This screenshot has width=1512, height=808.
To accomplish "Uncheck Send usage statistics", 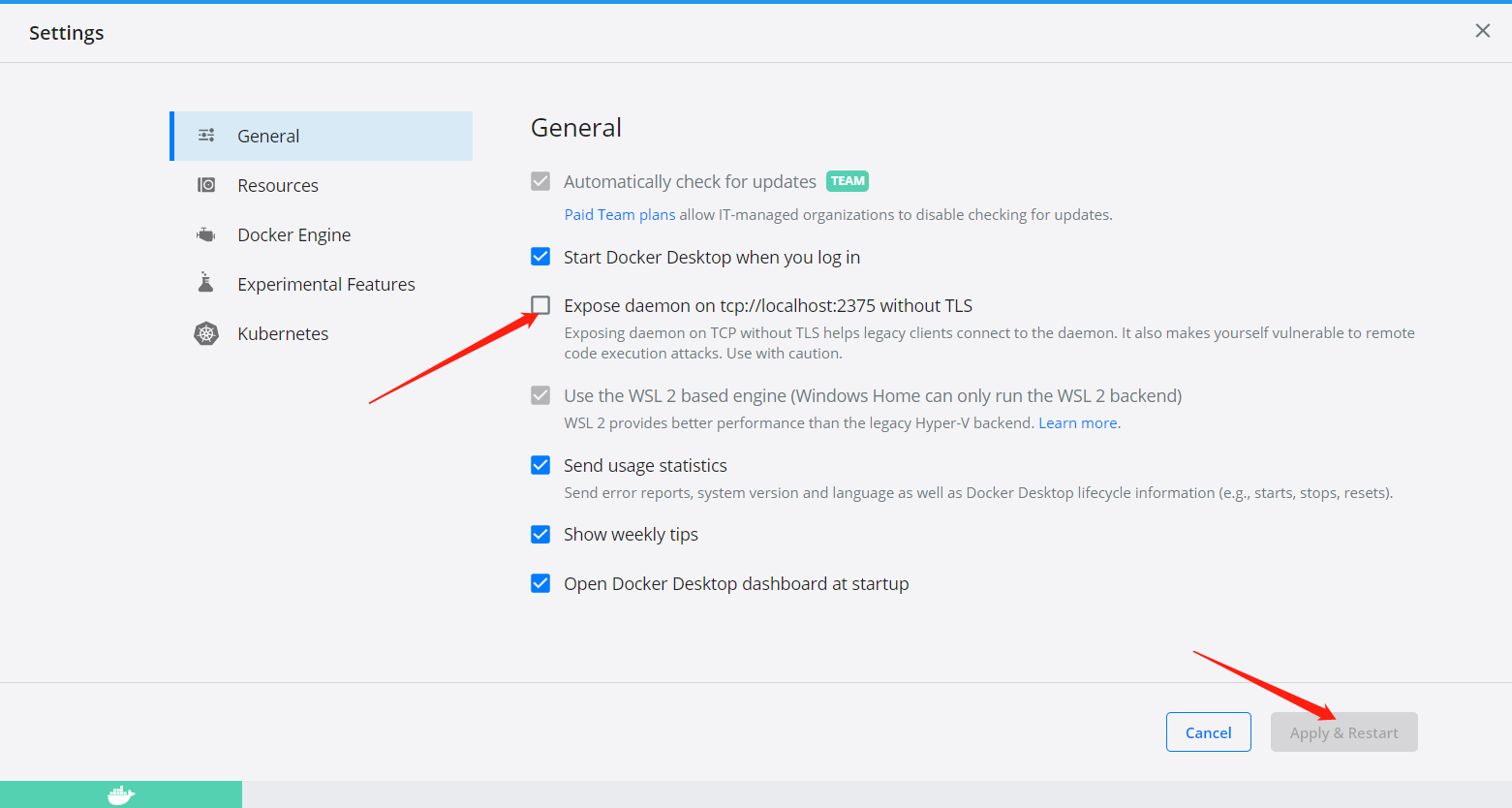I will [540, 465].
